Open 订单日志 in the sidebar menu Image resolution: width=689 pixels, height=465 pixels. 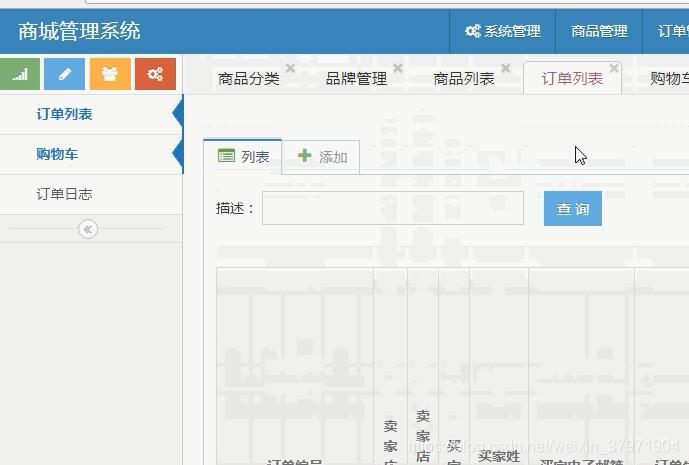(x=91, y=194)
